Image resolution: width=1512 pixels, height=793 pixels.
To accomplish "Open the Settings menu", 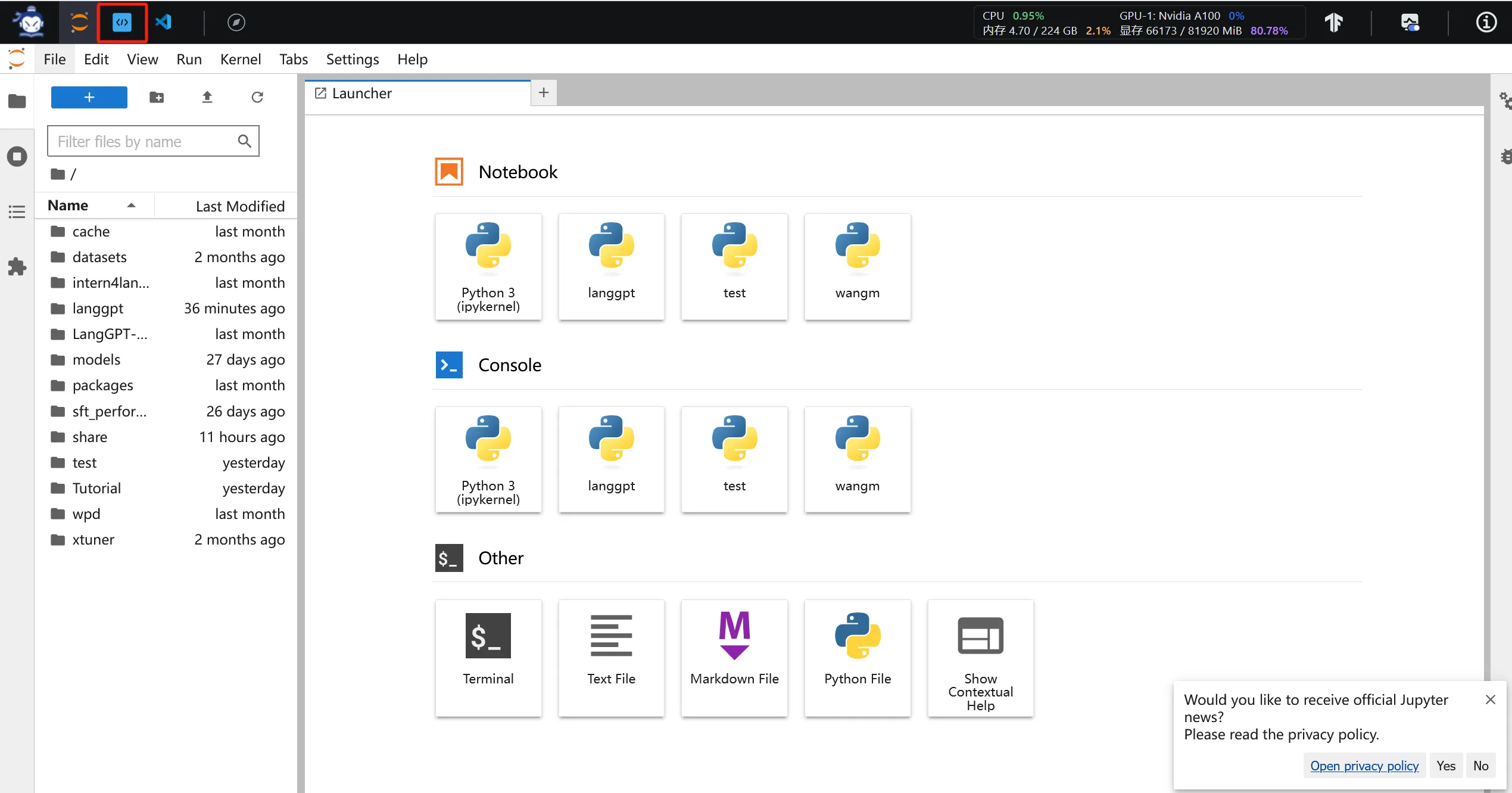I will click(x=352, y=59).
